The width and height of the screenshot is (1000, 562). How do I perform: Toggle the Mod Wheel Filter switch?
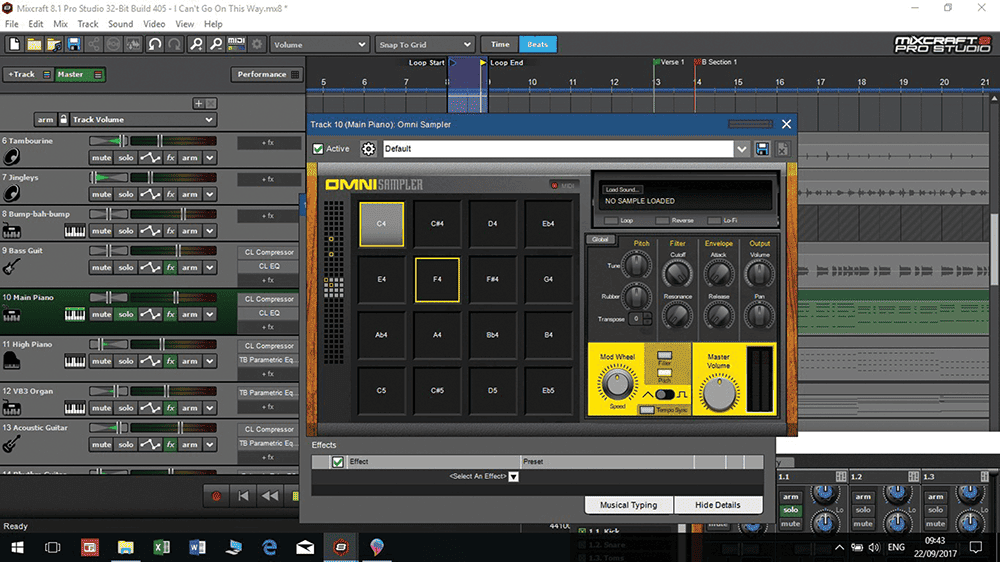tap(665, 356)
